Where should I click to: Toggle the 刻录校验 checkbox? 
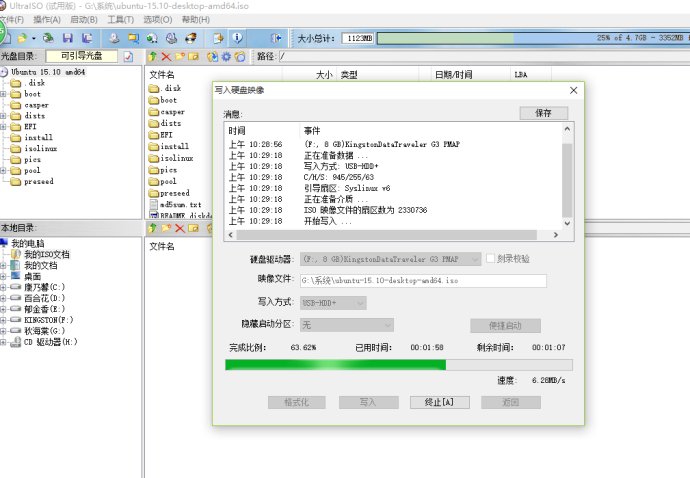pos(490,258)
